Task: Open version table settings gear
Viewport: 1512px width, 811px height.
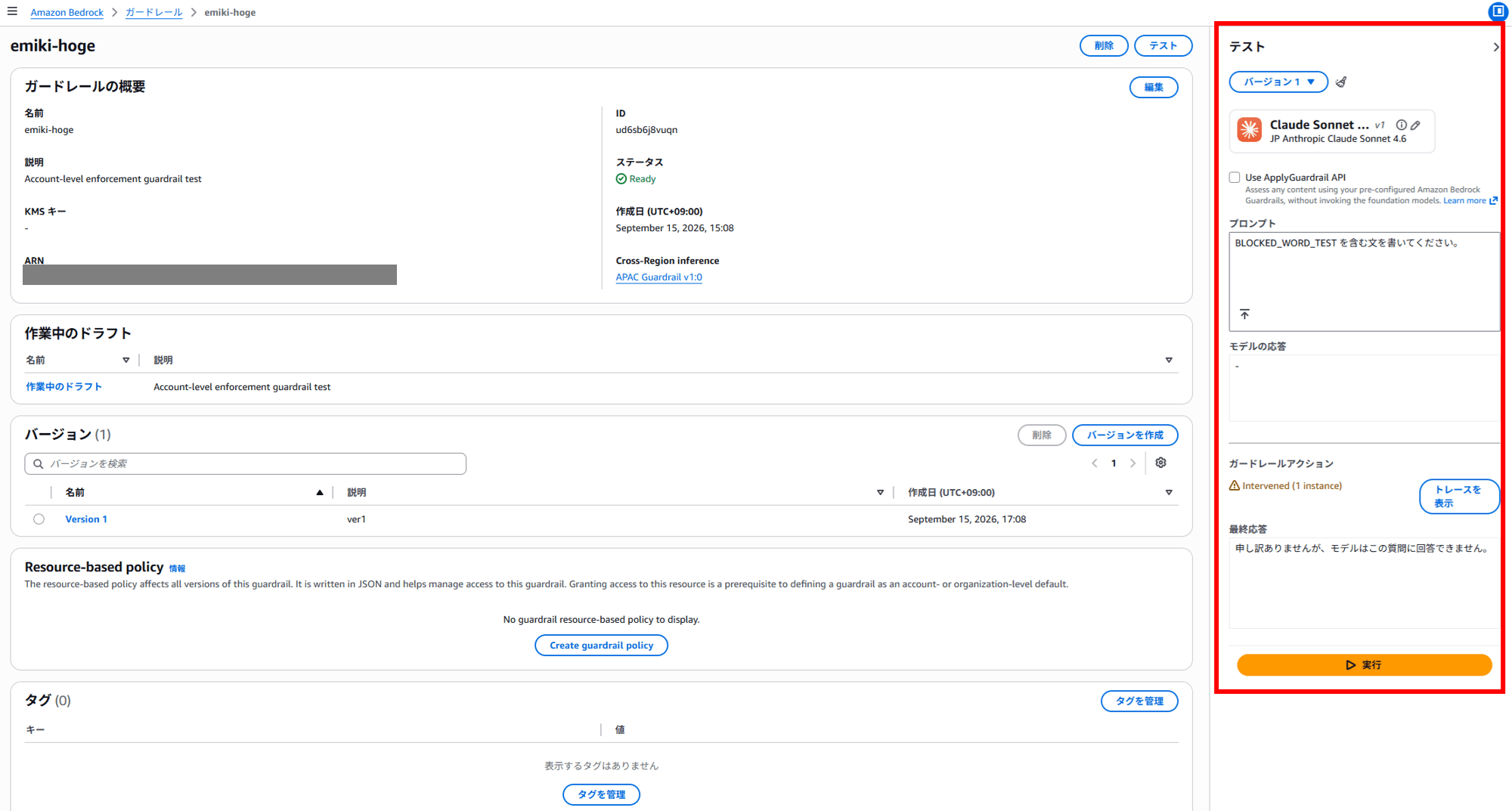Action: tap(1160, 463)
